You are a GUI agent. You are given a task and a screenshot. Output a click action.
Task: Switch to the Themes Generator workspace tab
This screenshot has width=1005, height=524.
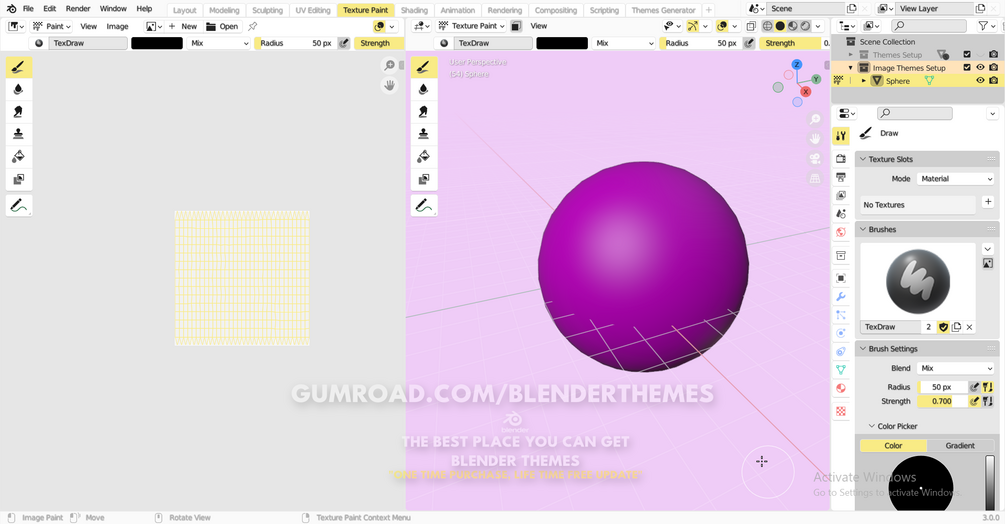click(x=663, y=10)
